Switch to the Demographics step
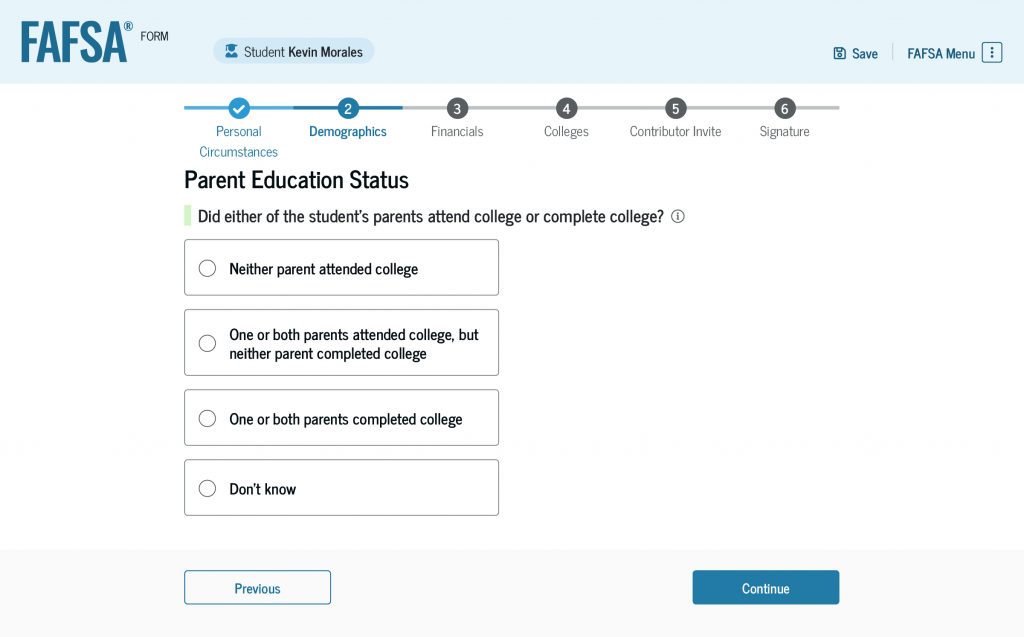 click(x=347, y=109)
